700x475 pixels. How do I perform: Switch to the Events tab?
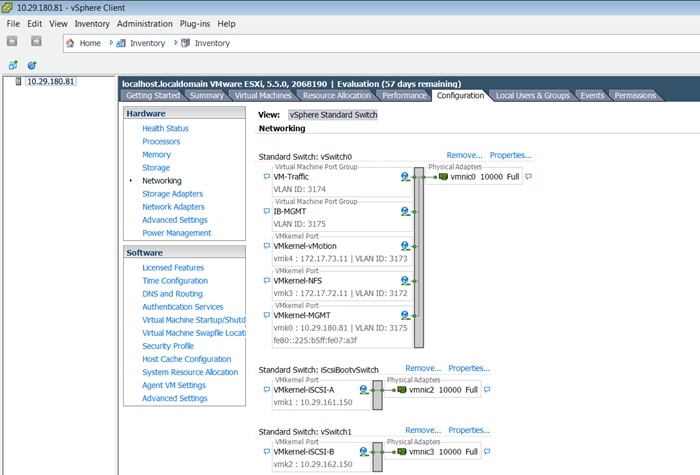tap(592, 96)
